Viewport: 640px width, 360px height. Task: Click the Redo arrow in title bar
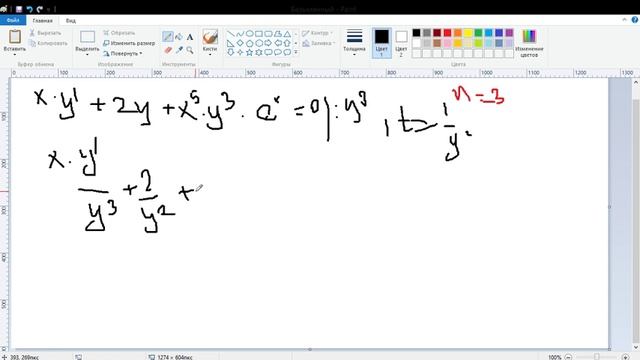(40, 9)
